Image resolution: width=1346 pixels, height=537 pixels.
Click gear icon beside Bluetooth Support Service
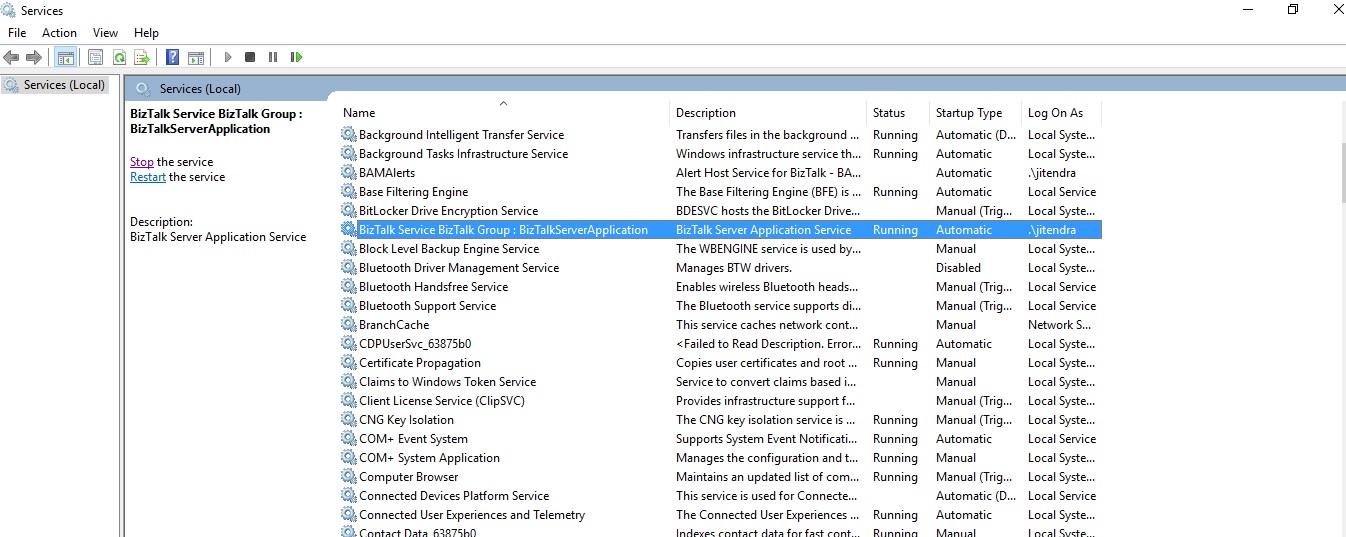click(x=348, y=306)
